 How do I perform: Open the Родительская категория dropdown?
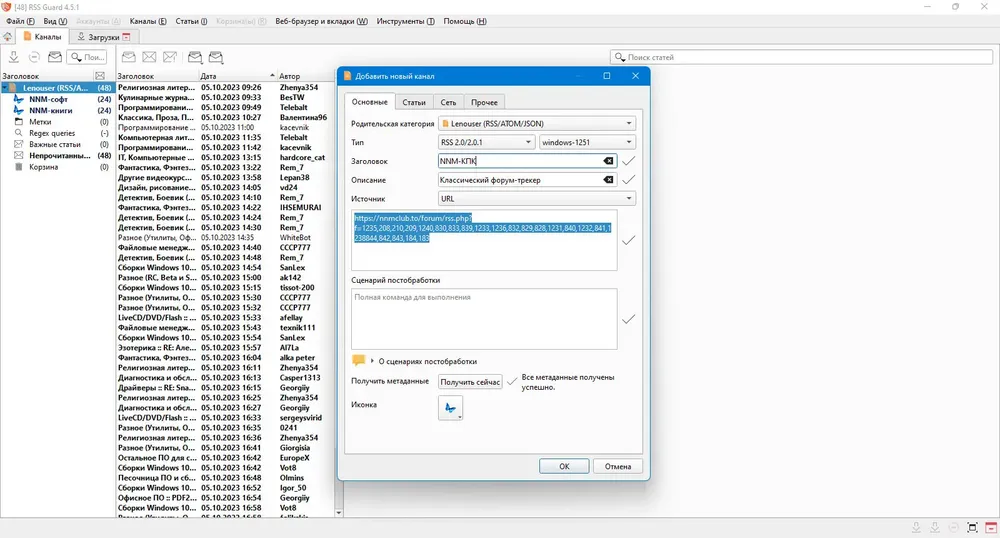(537, 124)
